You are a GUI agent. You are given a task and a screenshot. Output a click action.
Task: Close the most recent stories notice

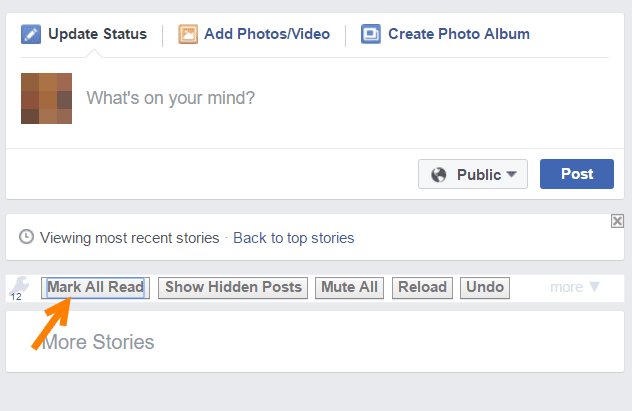point(617,221)
